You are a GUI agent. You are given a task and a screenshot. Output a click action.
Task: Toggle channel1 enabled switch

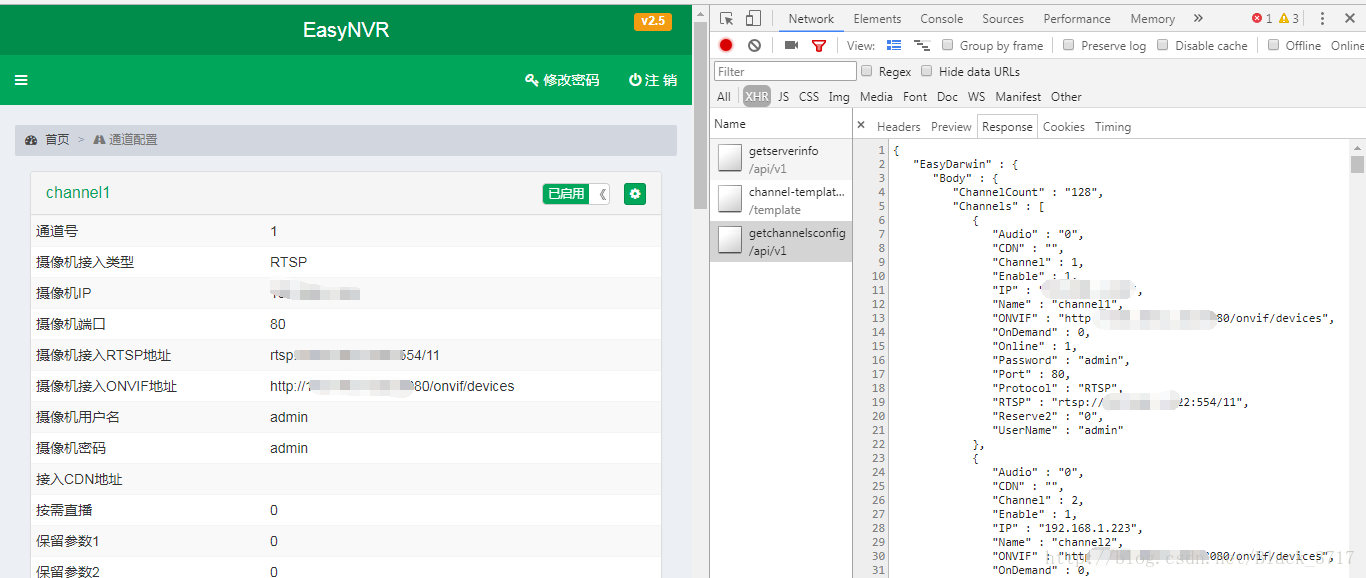tap(576, 194)
